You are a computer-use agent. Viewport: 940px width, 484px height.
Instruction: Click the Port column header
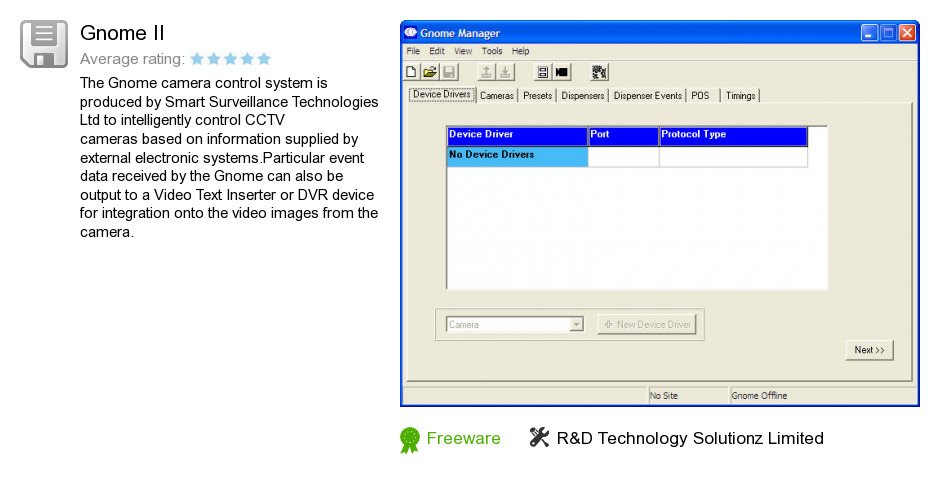pos(623,136)
